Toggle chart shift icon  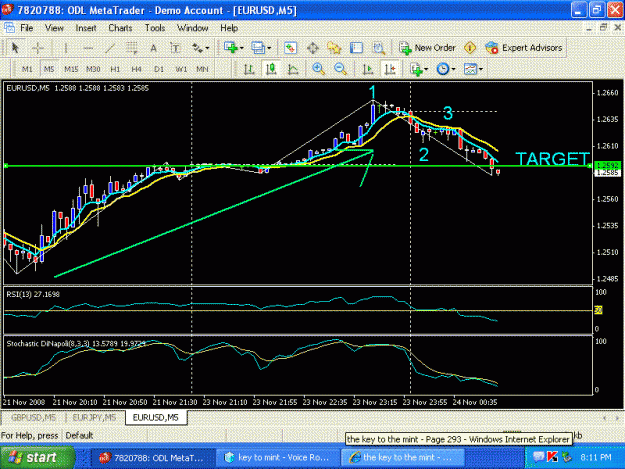(389, 69)
